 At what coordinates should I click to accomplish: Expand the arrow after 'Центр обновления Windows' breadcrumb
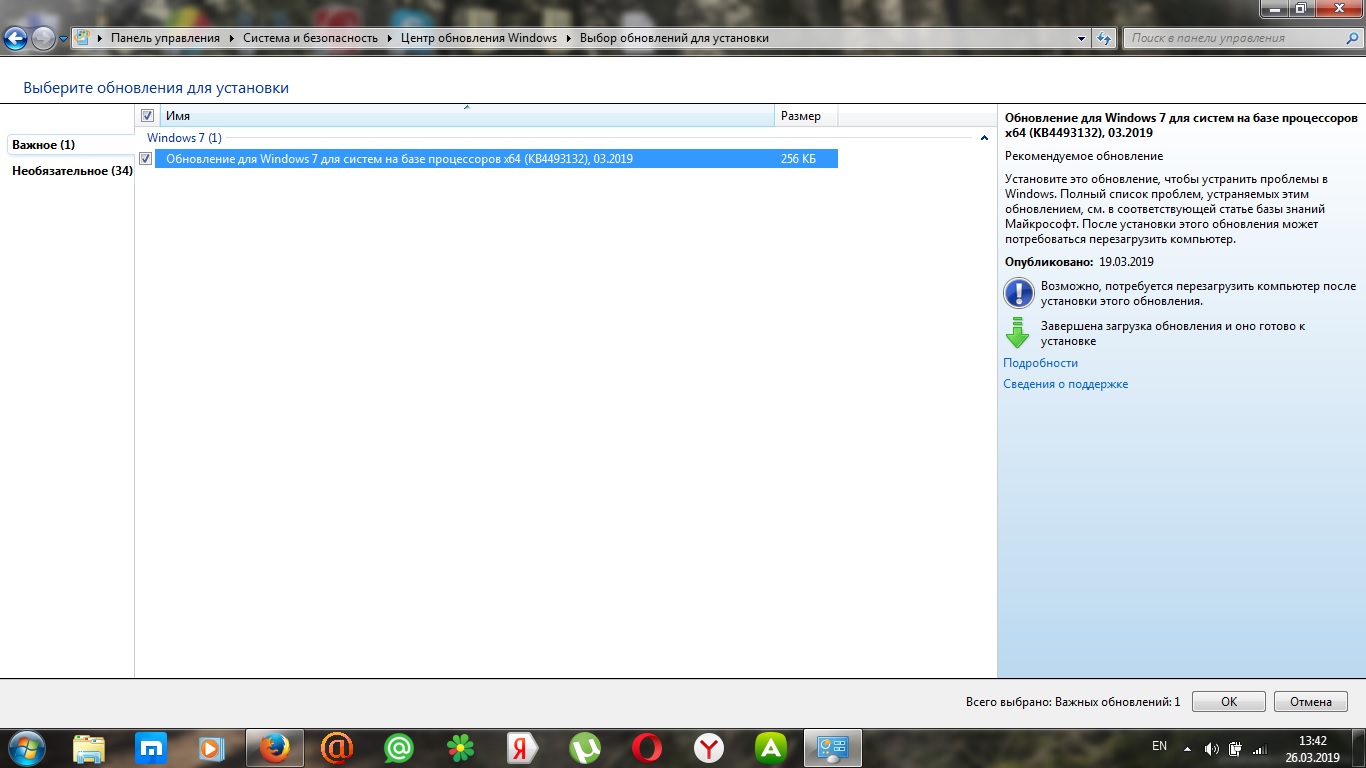(568, 38)
